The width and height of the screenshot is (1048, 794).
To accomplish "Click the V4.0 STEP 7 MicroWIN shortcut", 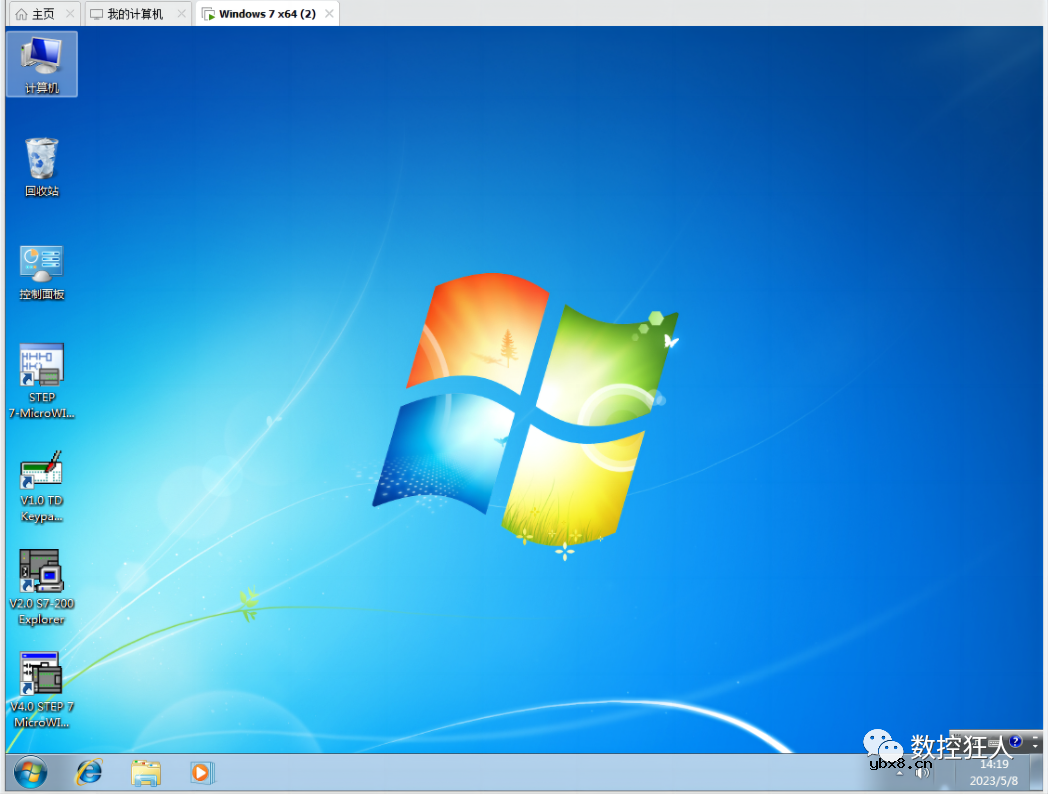I will [x=41, y=689].
